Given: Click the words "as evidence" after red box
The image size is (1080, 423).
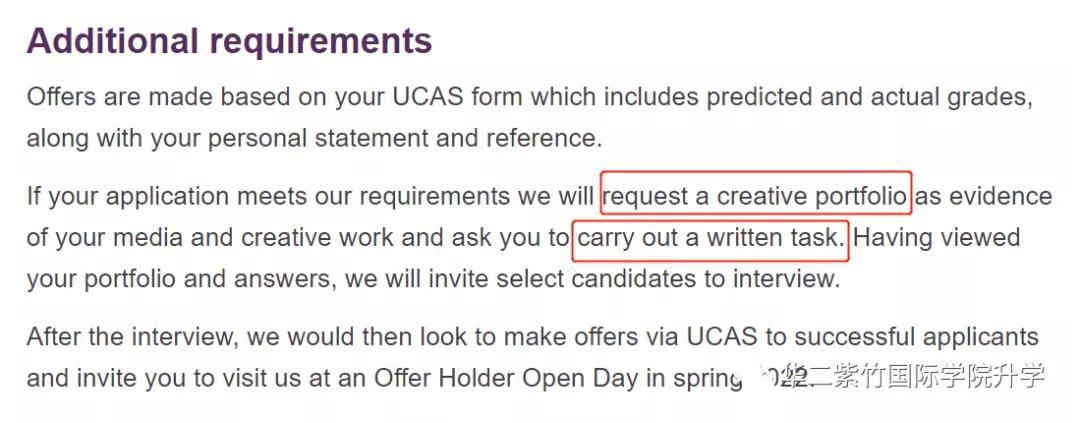Looking at the screenshot, I should (984, 196).
